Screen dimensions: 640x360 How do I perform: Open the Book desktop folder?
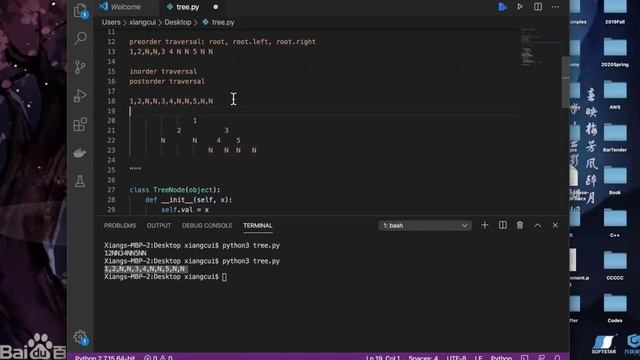click(x=615, y=180)
